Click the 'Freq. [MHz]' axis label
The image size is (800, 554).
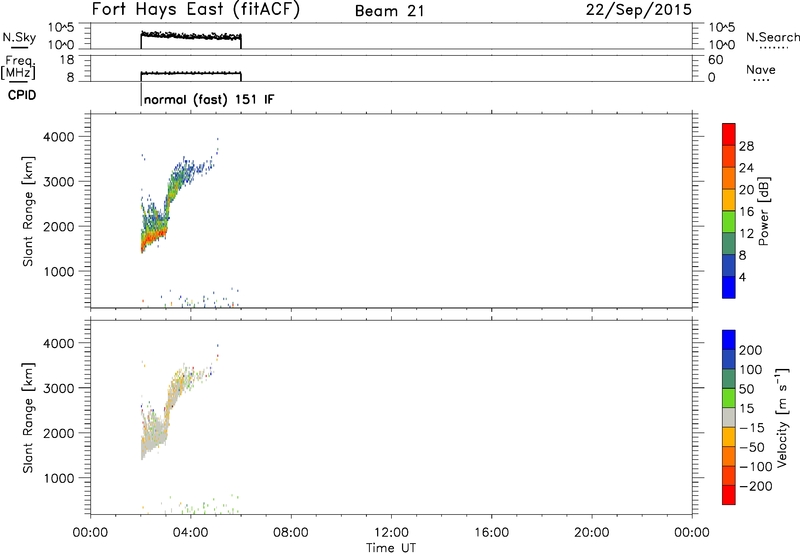18,67
